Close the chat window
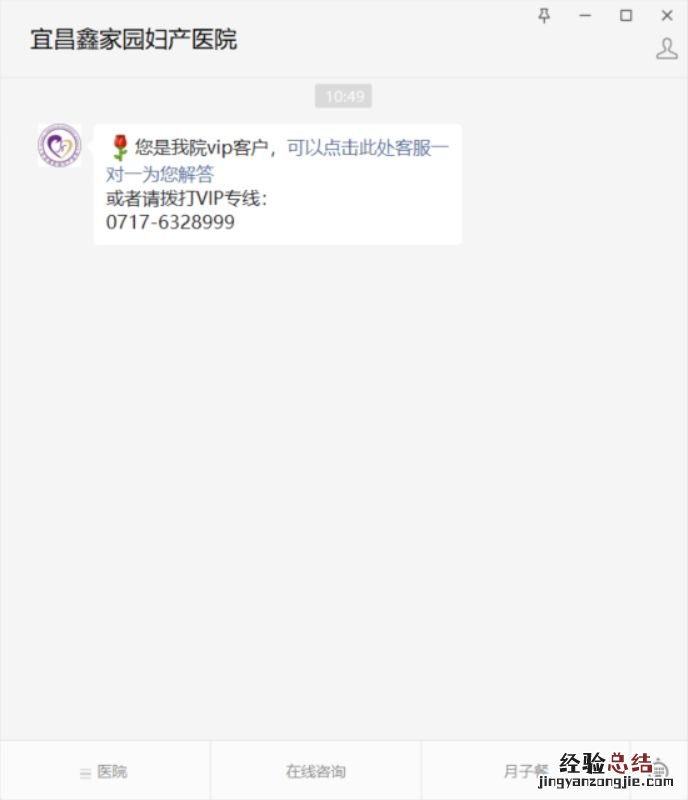This screenshot has height=800, width=688. pyautogui.click(x=667, y=16)
